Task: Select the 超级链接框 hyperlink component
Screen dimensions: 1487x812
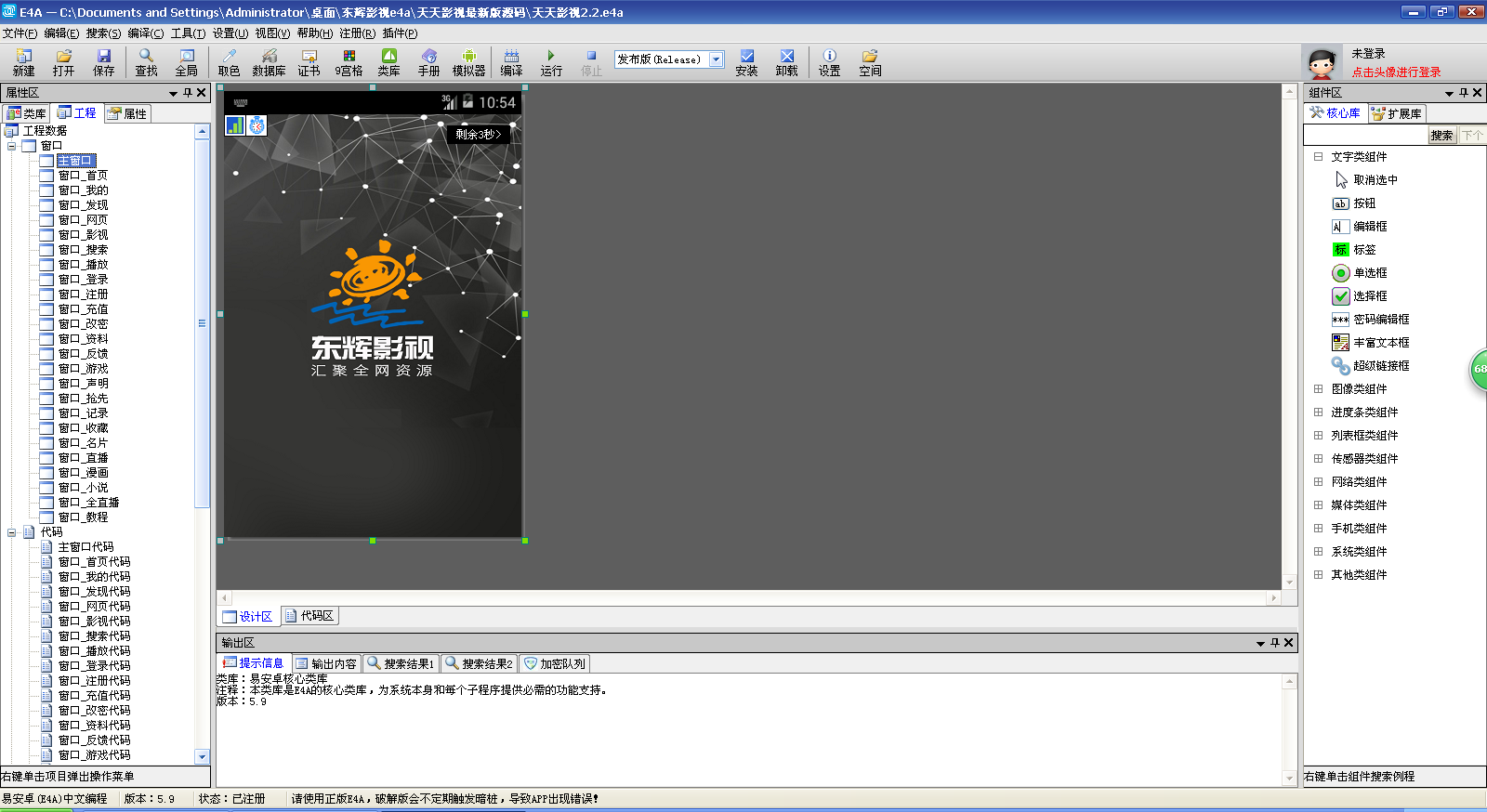Action: tap(1371, 366)
